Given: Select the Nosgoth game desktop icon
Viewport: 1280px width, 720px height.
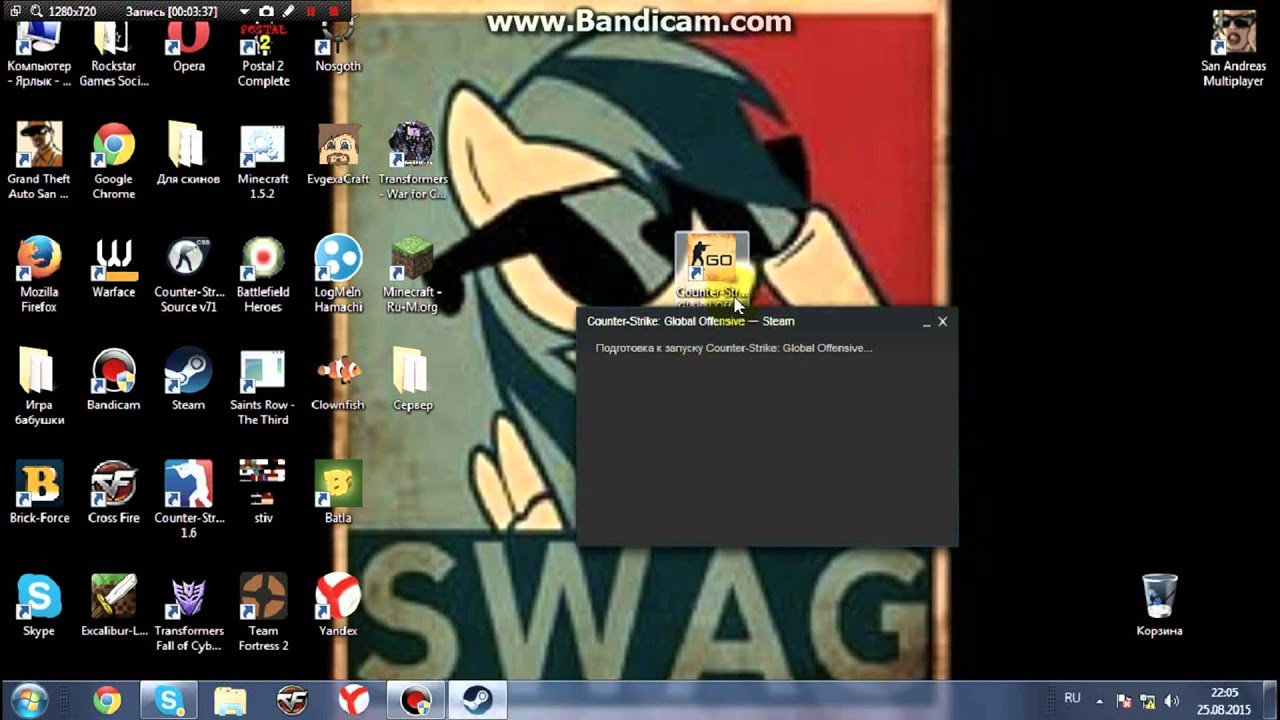Looking at the screenshot, I should pyautogui.click(x=338, y=47).
